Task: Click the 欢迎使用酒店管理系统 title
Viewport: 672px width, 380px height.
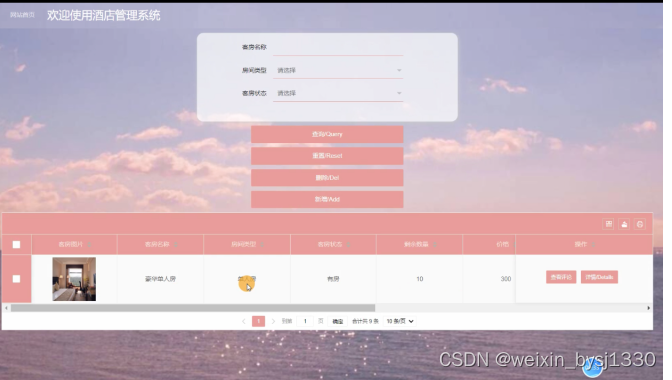Action: [104, 15]
